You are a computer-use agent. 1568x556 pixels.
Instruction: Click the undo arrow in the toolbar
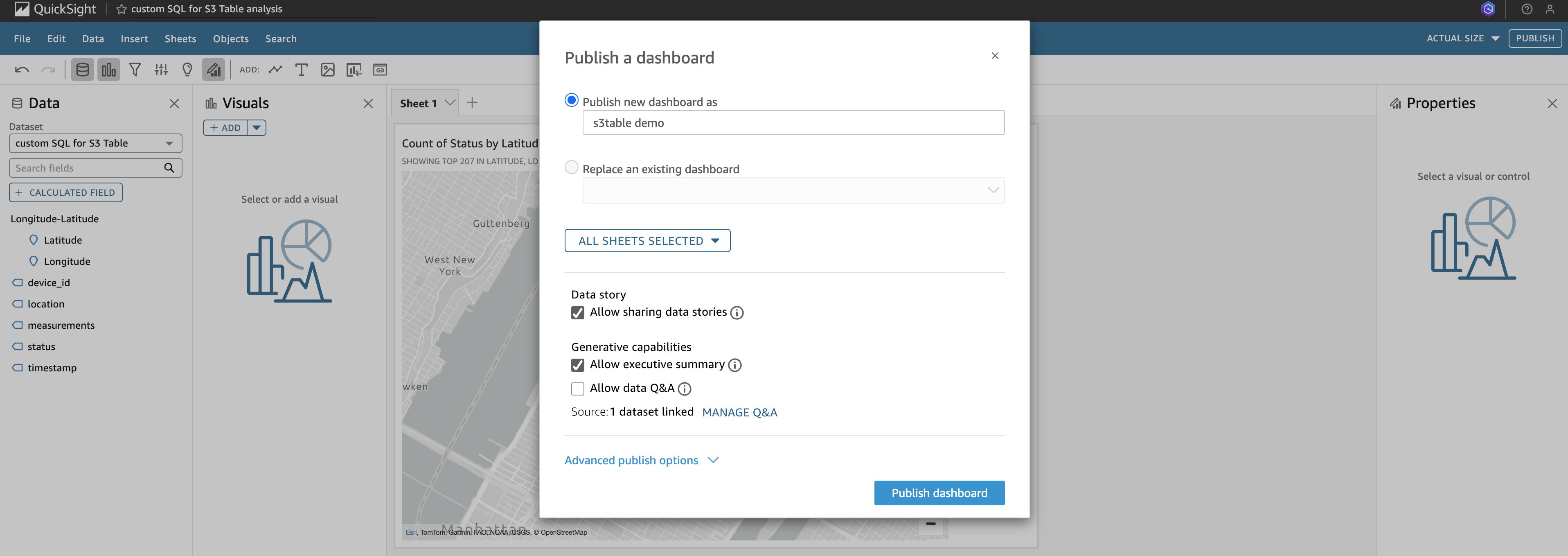[x=22, y=70]
